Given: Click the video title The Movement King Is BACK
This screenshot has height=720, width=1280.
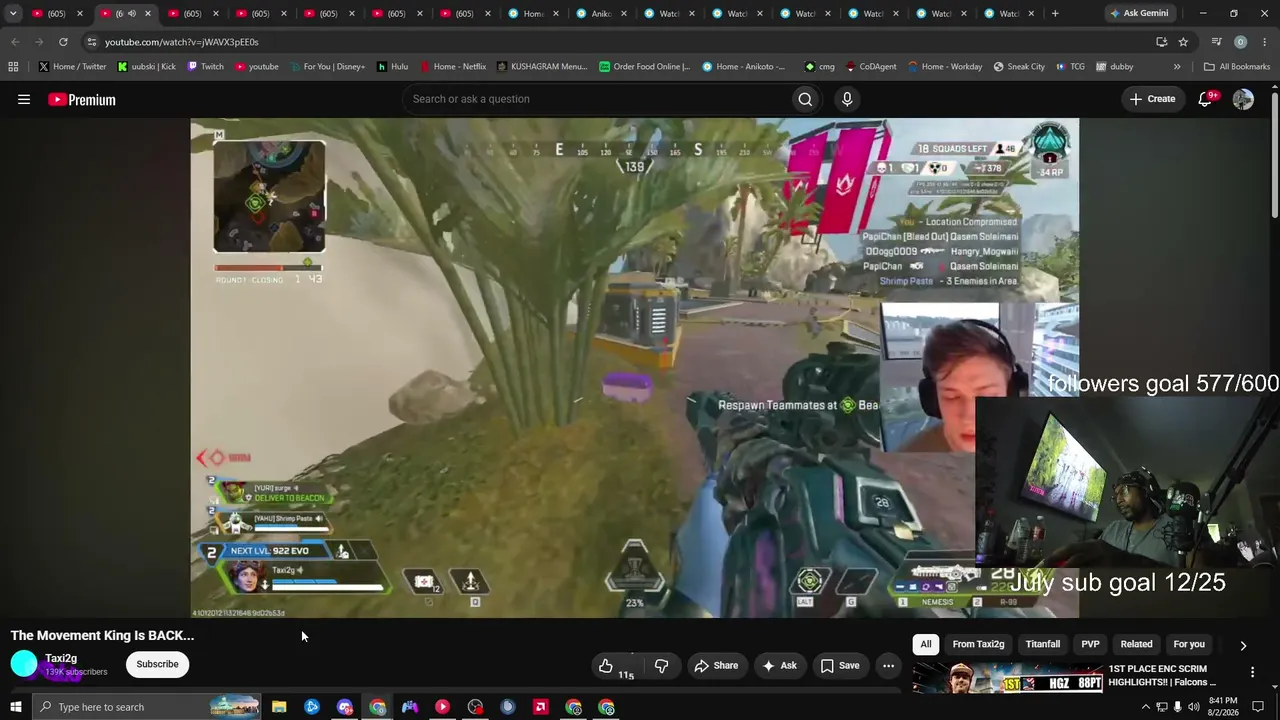Looking at the screenshot, I should tap(102, 635).
